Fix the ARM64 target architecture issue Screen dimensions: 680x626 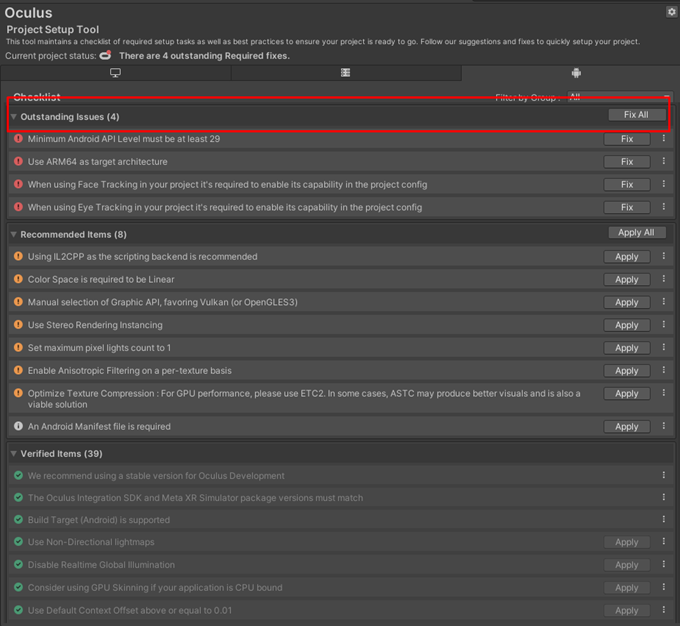point(627,162)
